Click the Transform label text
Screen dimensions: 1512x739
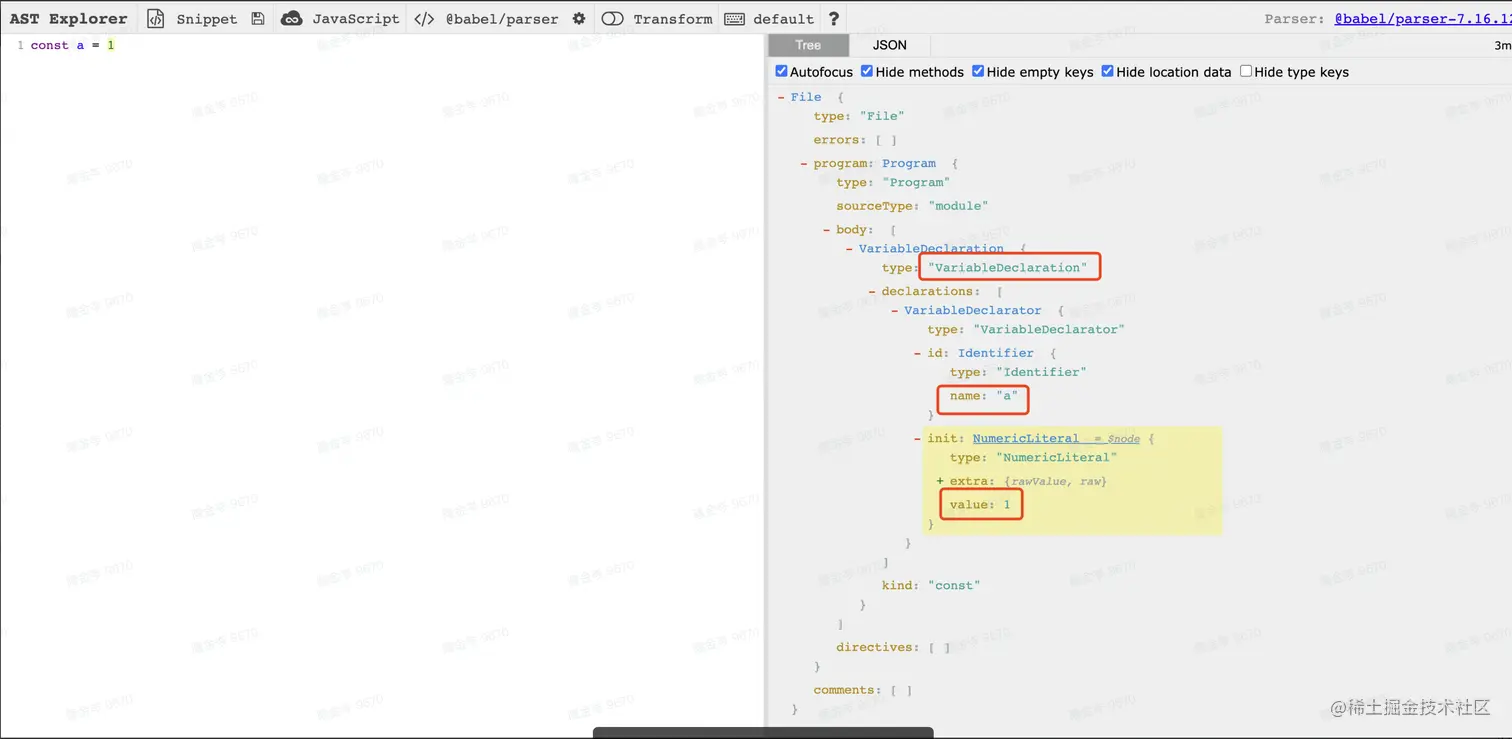click(673, 18)
